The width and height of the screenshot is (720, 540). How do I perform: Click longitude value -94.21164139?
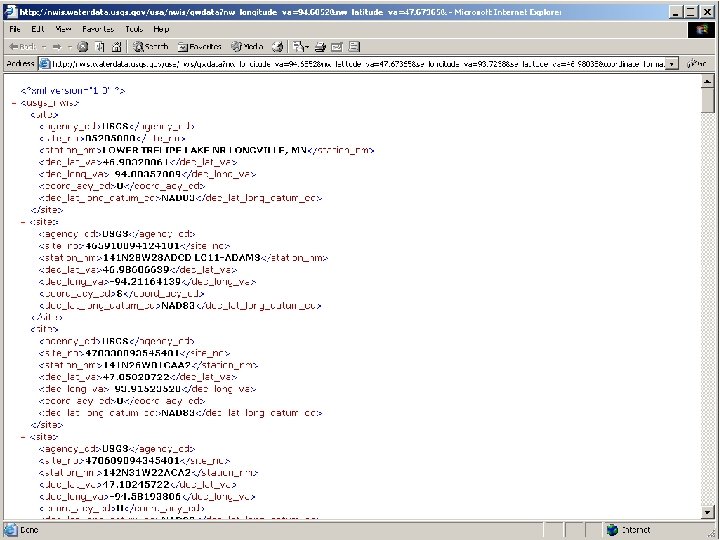145,281
